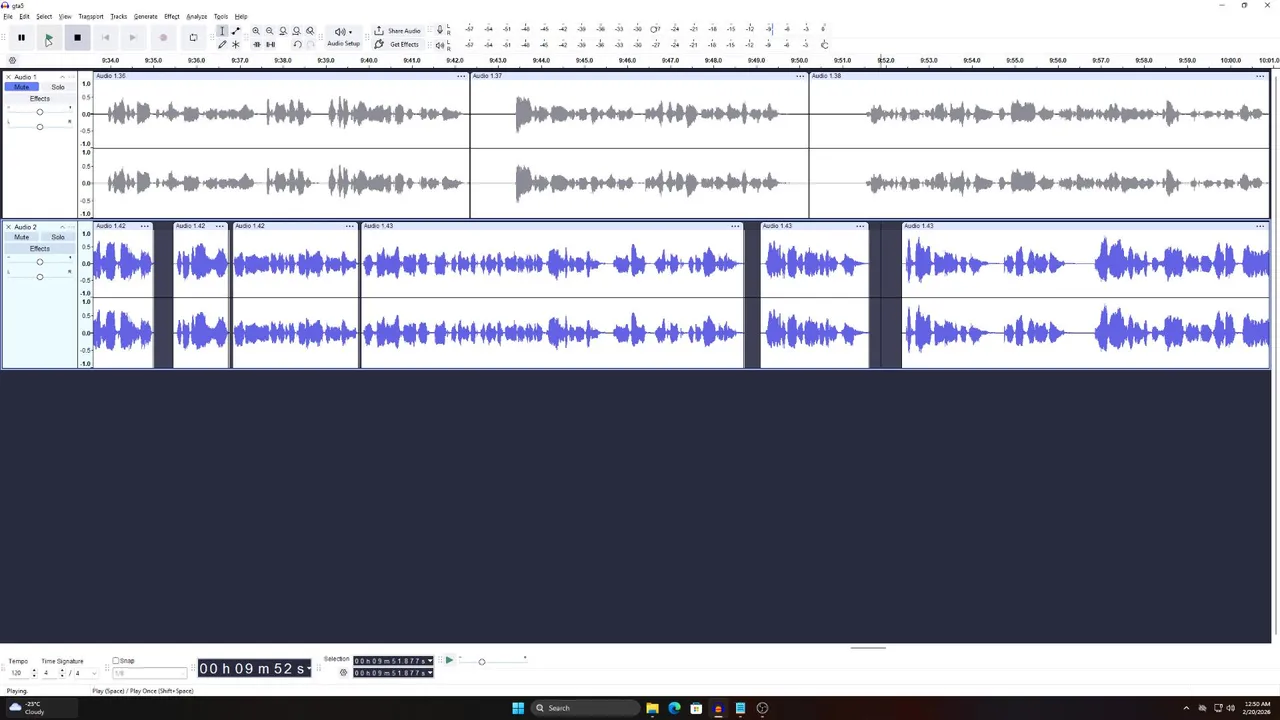Select the Envelope tool

pos(236,31)
